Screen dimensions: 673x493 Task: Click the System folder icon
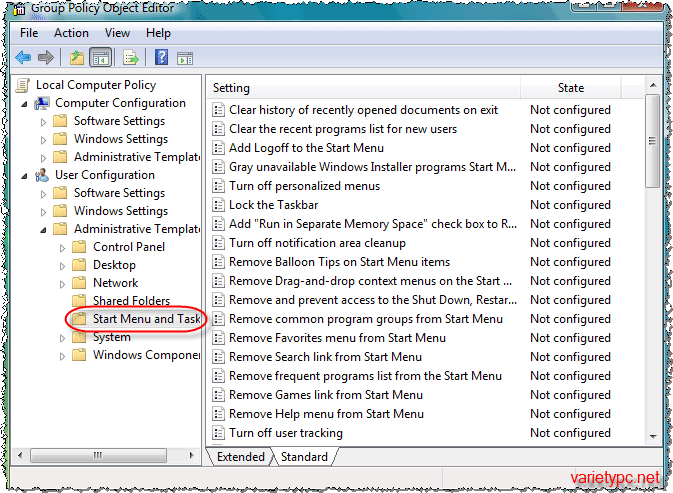[x=79, y=337]
